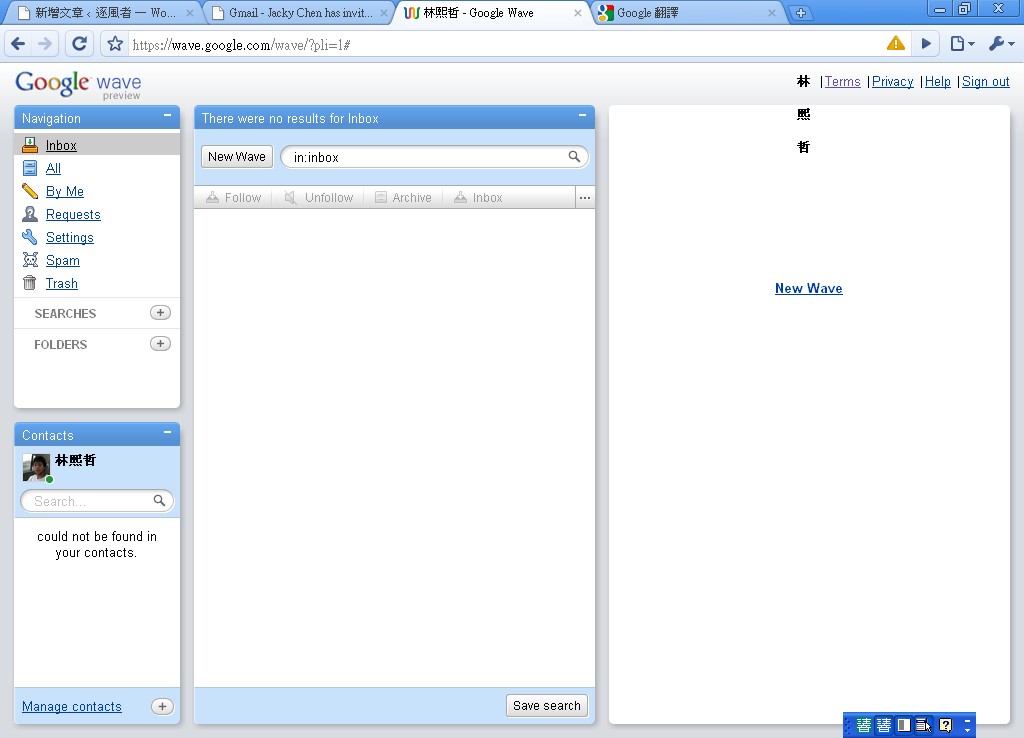Image resolution: width=1024 pixels, height=738 pixels.
Task: Click the Sign out link
Action: pos(985,82)
